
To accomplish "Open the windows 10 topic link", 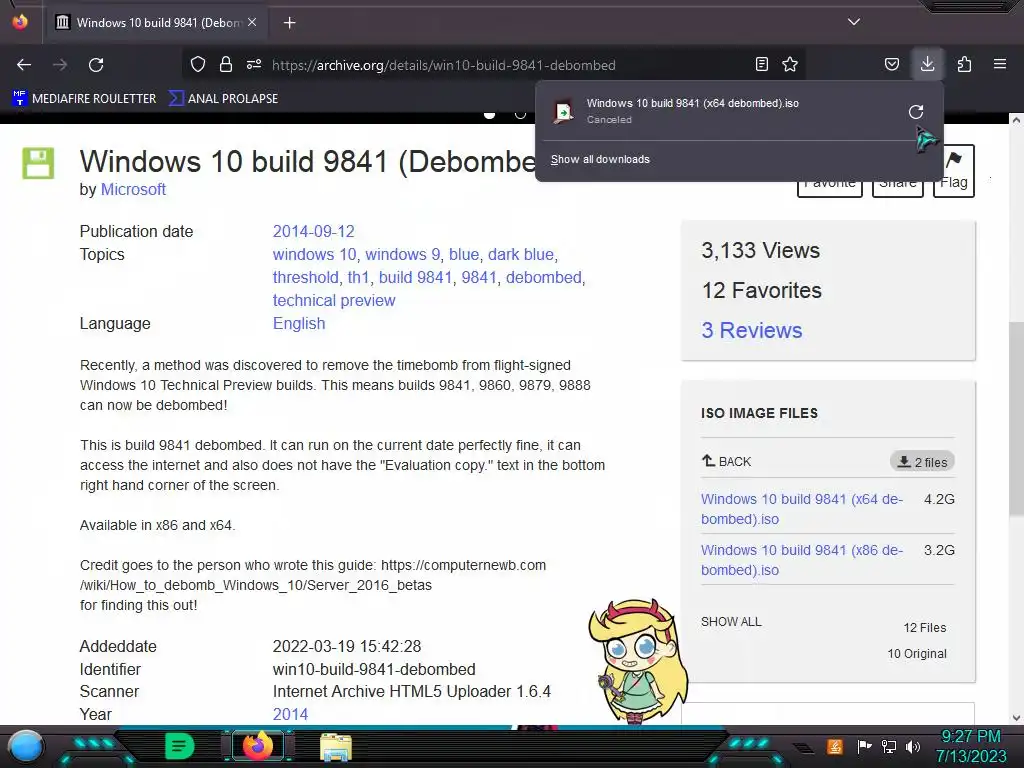I will [x=314, y=254].
